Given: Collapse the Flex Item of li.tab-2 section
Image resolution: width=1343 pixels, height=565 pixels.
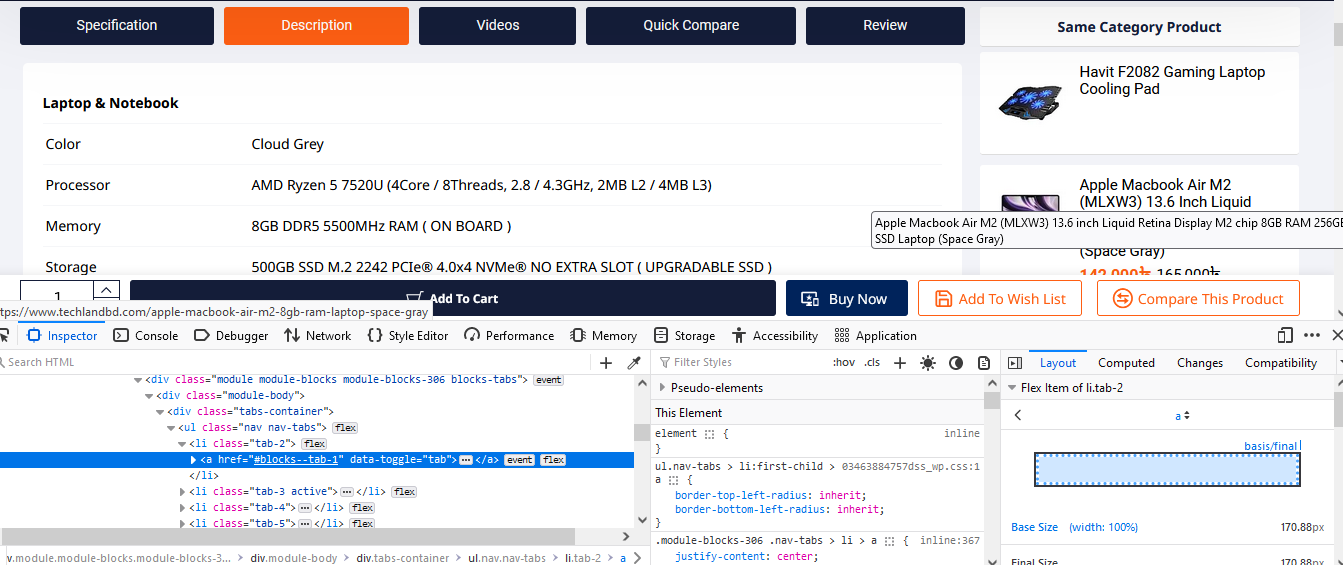Looking at the screenshot, I should 1012,388.
